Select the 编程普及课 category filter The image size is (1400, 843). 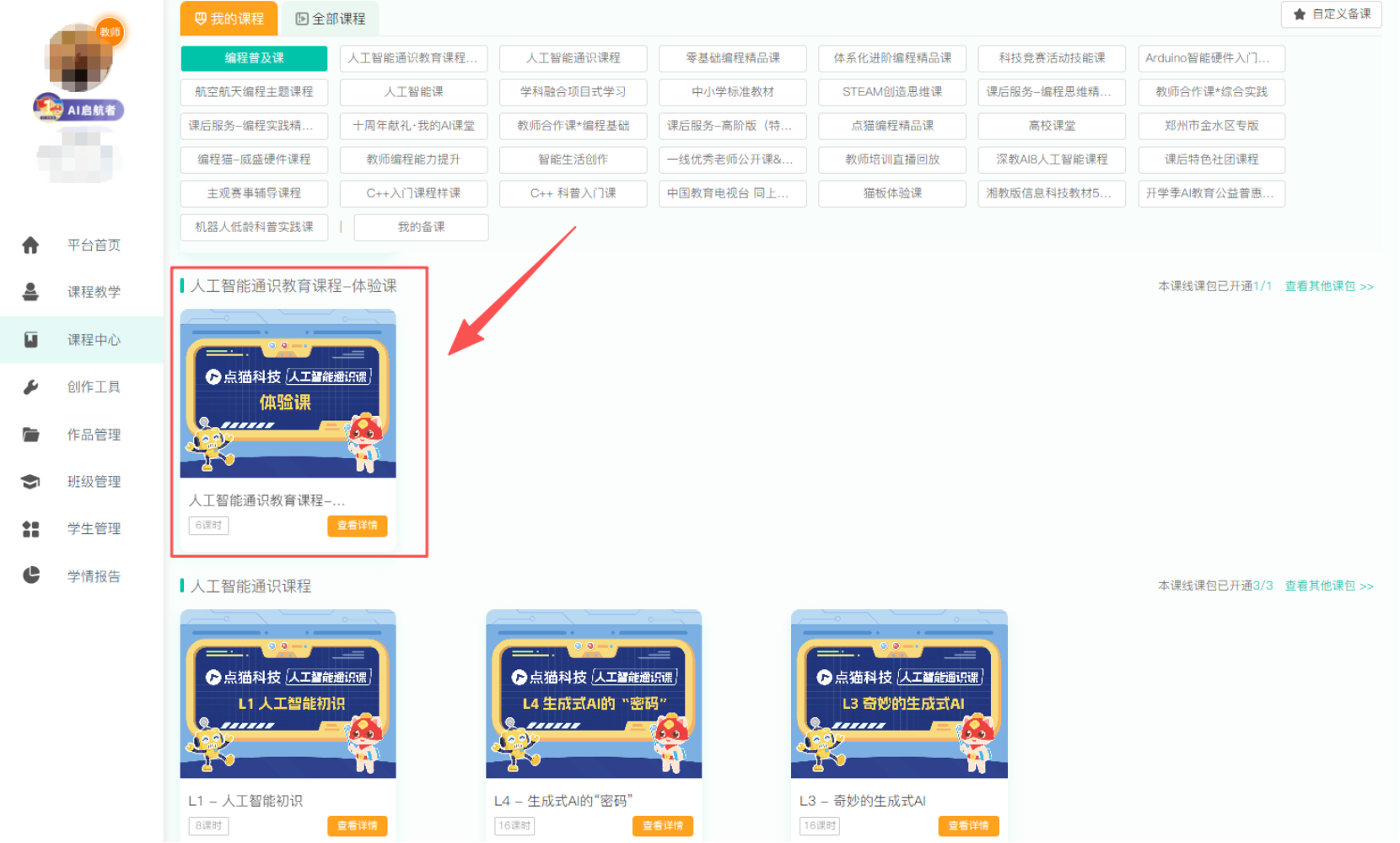(254, 58)
